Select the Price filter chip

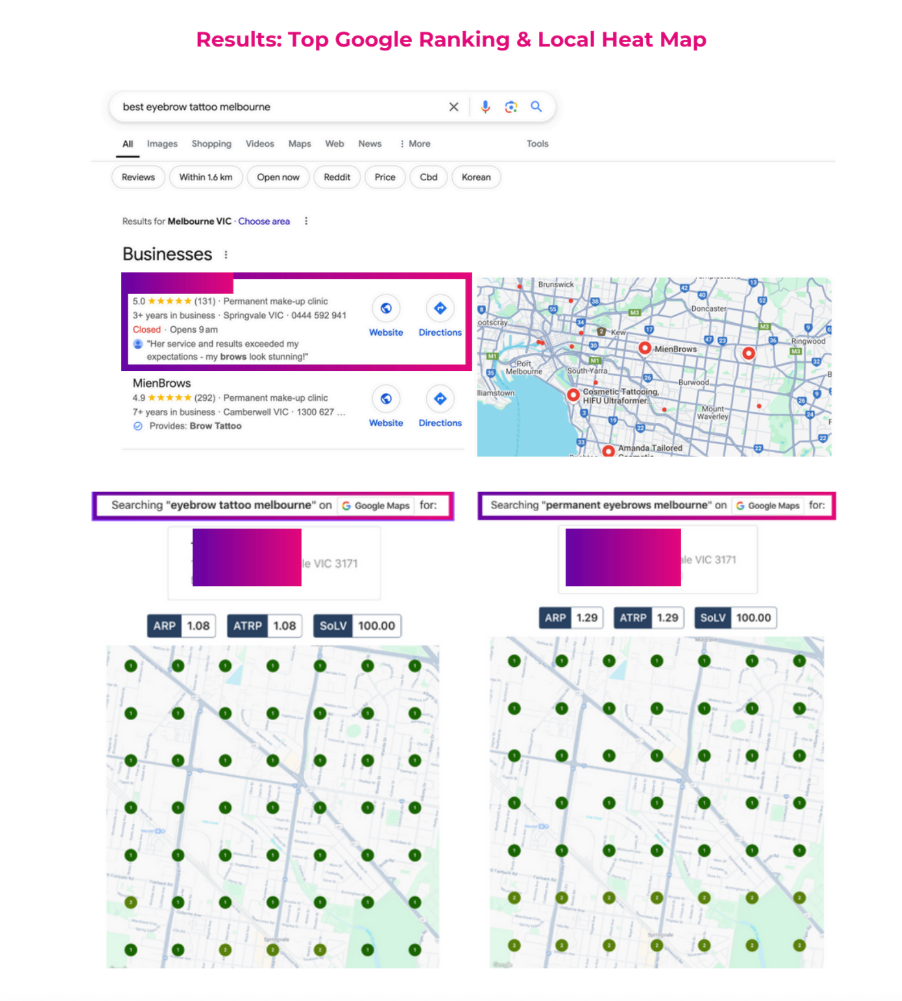[x=384, y=177]
